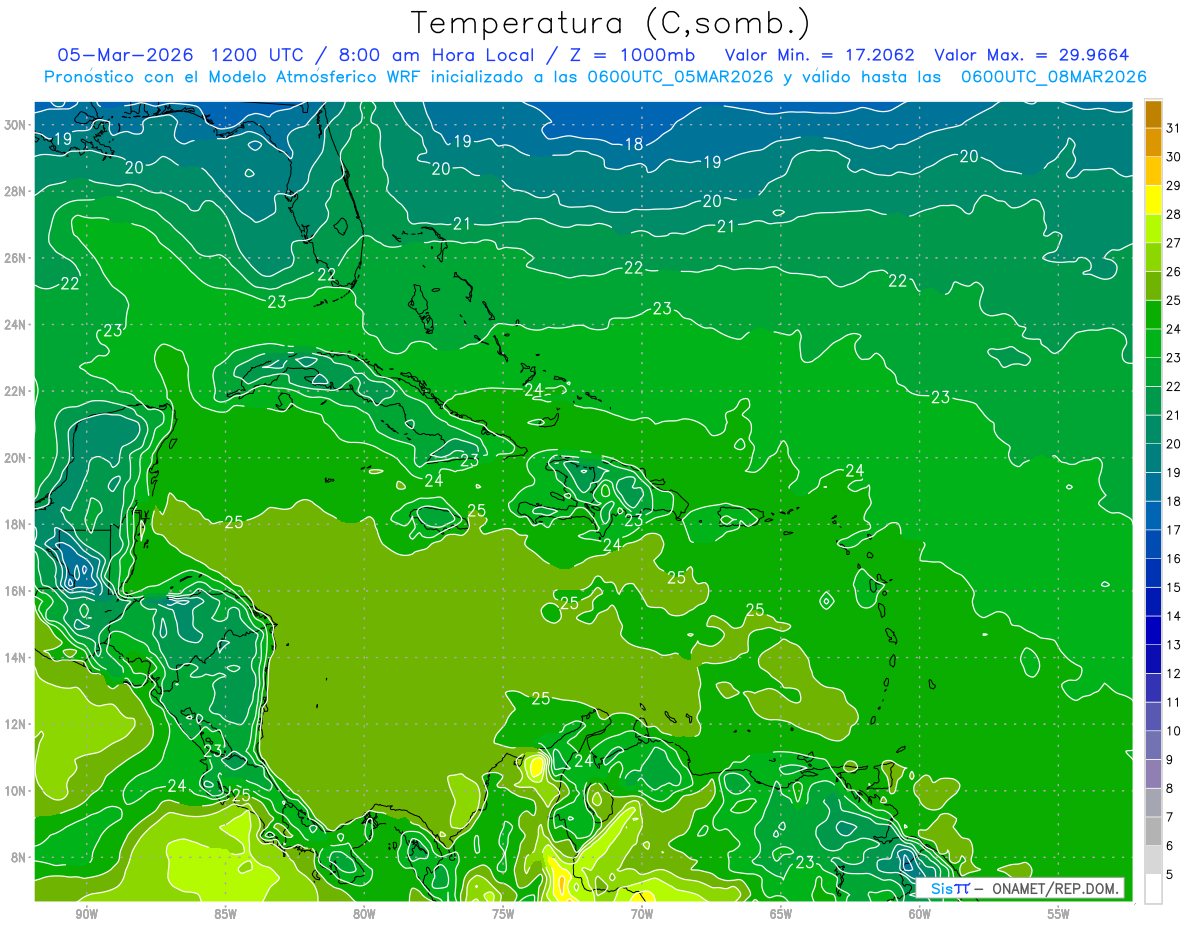Click the colorbar scale label "13"
The height and width of the screenshot is (927, 1200).
(1174, 645)
